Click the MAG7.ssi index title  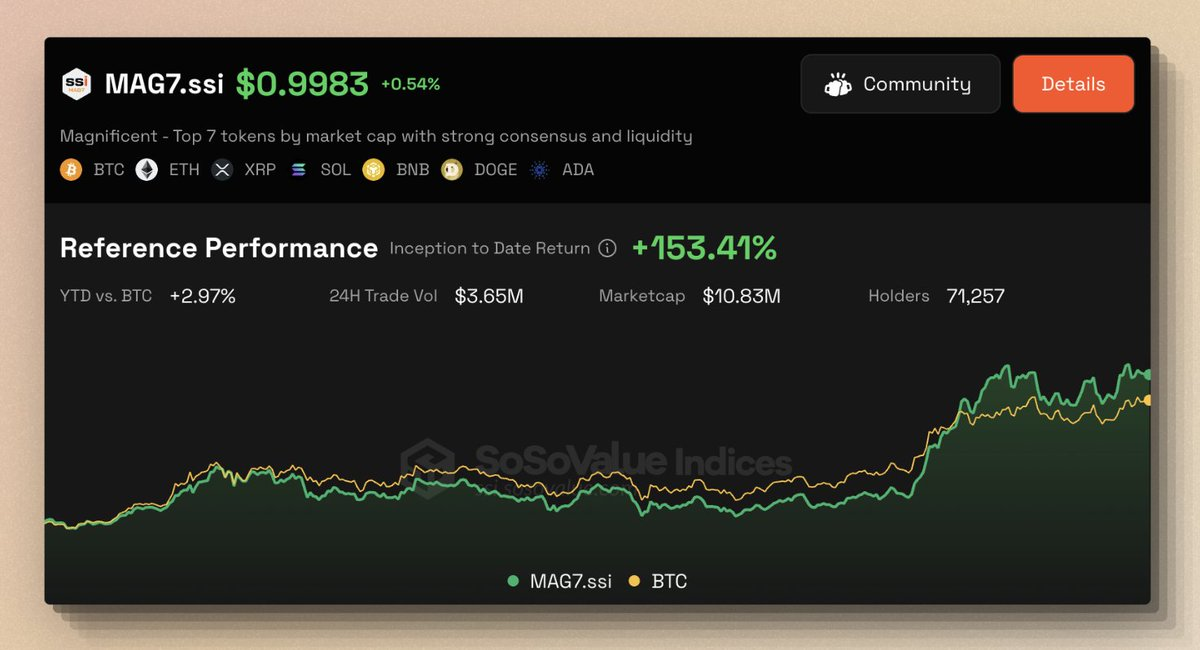coord(164,84)
